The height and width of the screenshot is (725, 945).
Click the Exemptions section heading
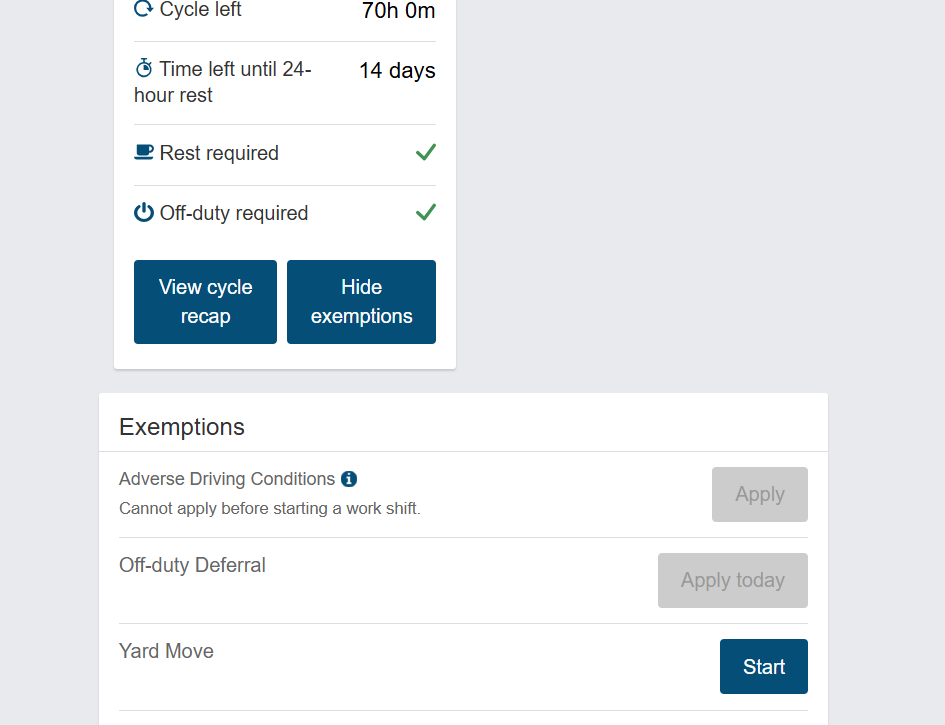tap(182, 427)
